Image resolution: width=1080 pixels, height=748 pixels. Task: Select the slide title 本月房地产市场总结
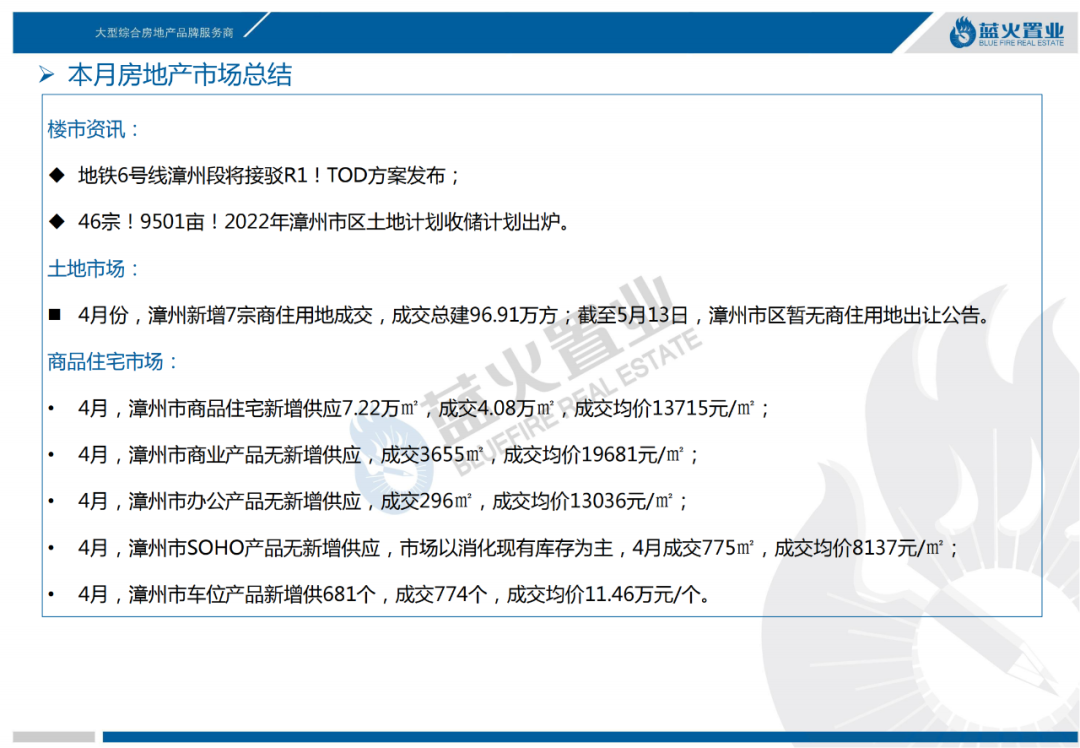click(180, 75)
